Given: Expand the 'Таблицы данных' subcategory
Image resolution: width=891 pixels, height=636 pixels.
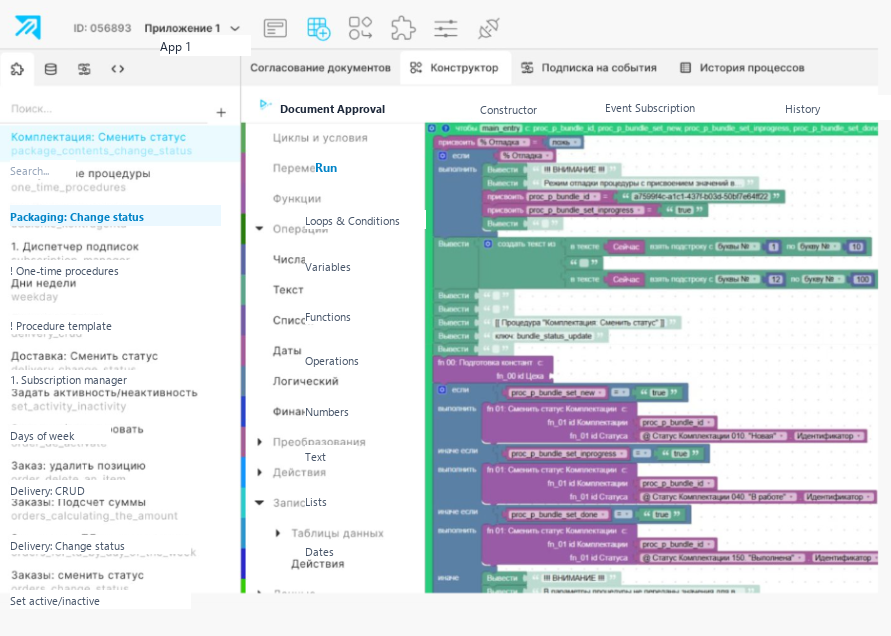Looking at the screenshot, I should pyautogui.click(x=278, y=533).
